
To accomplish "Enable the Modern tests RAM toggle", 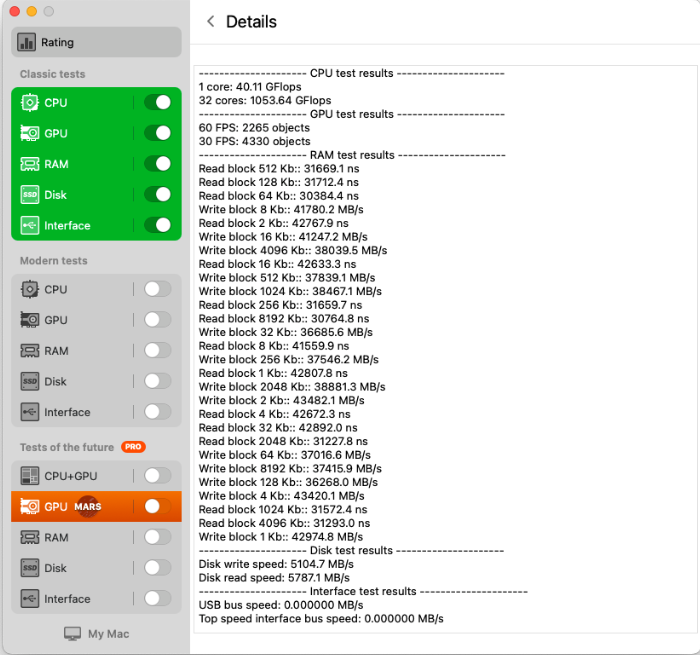I will (158, 350).
